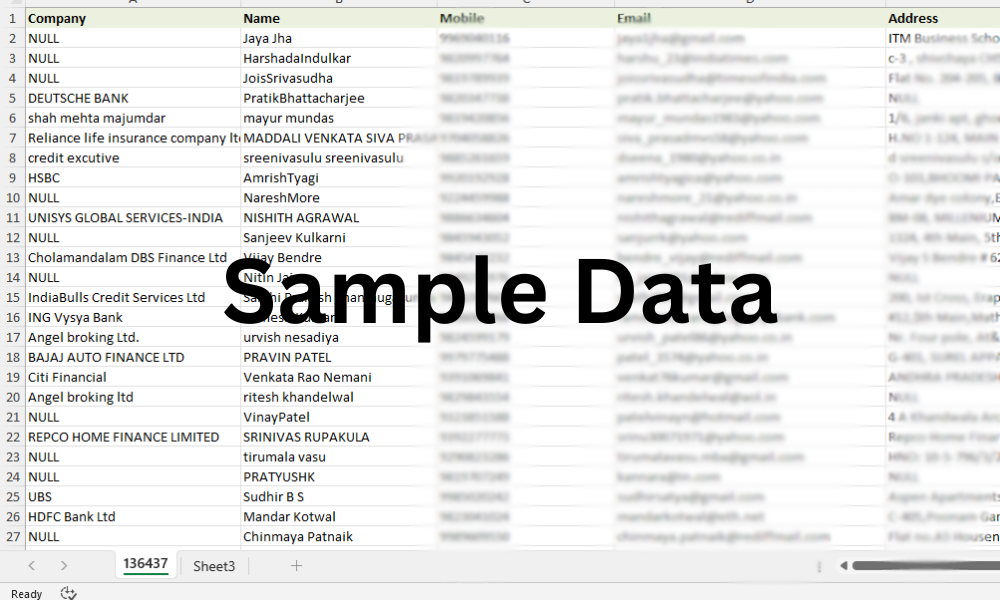Click cell ING Vysya Bank
Image resolution: width=1000 pixels, height=600 pixels.
click(x=133, y=318)
